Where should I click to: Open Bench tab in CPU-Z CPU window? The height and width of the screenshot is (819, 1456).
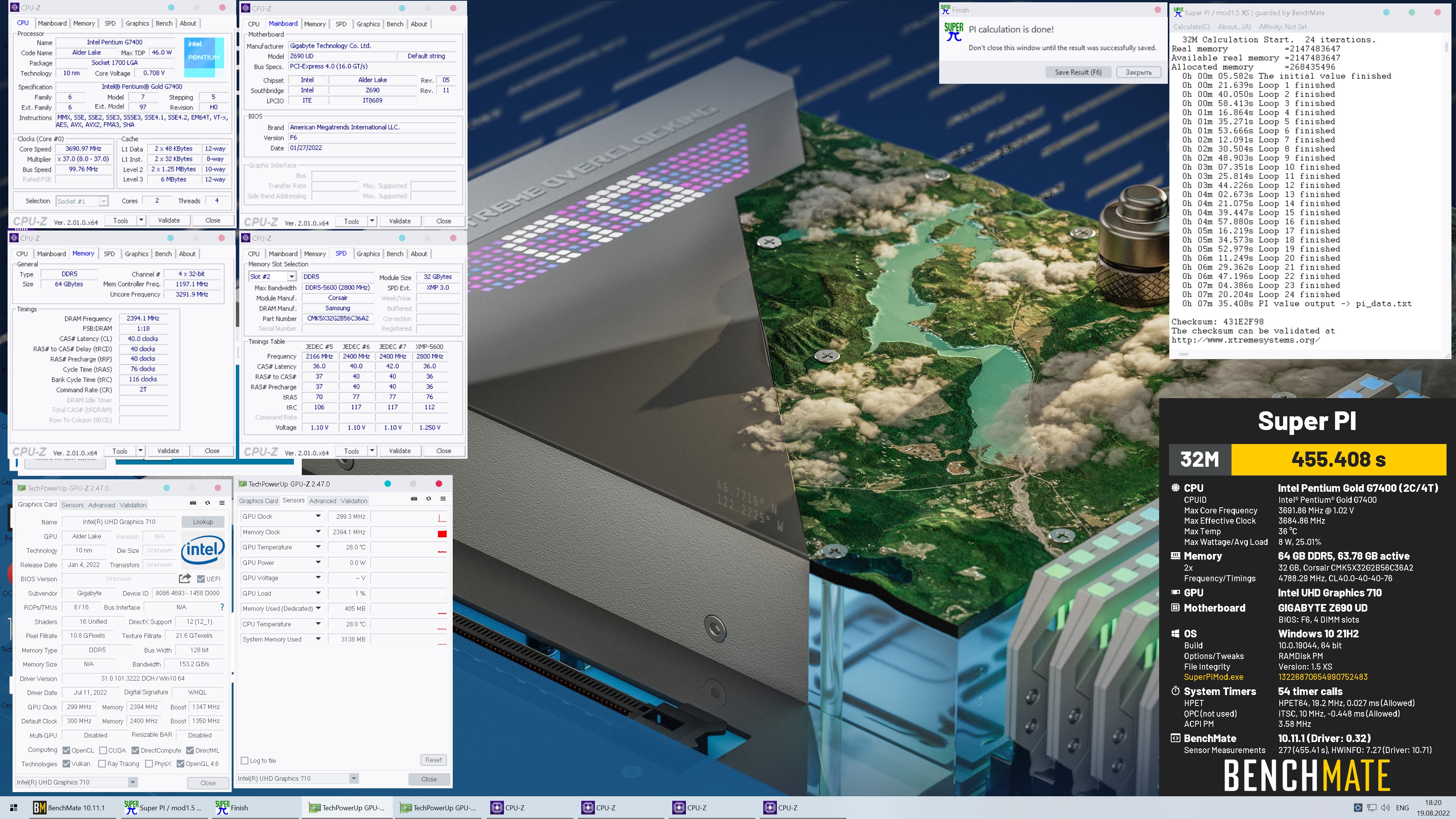(x=164, y=23)
